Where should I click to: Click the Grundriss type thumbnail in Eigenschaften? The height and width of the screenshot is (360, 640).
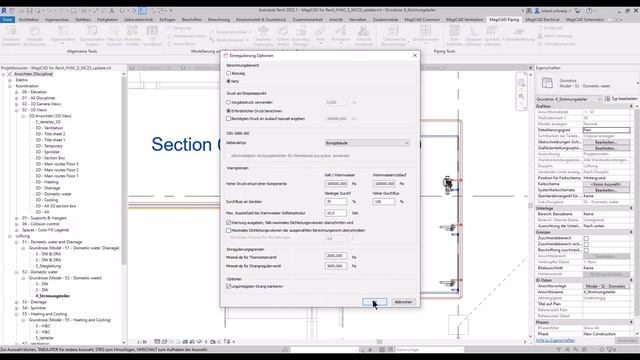[x=547, y=83]
